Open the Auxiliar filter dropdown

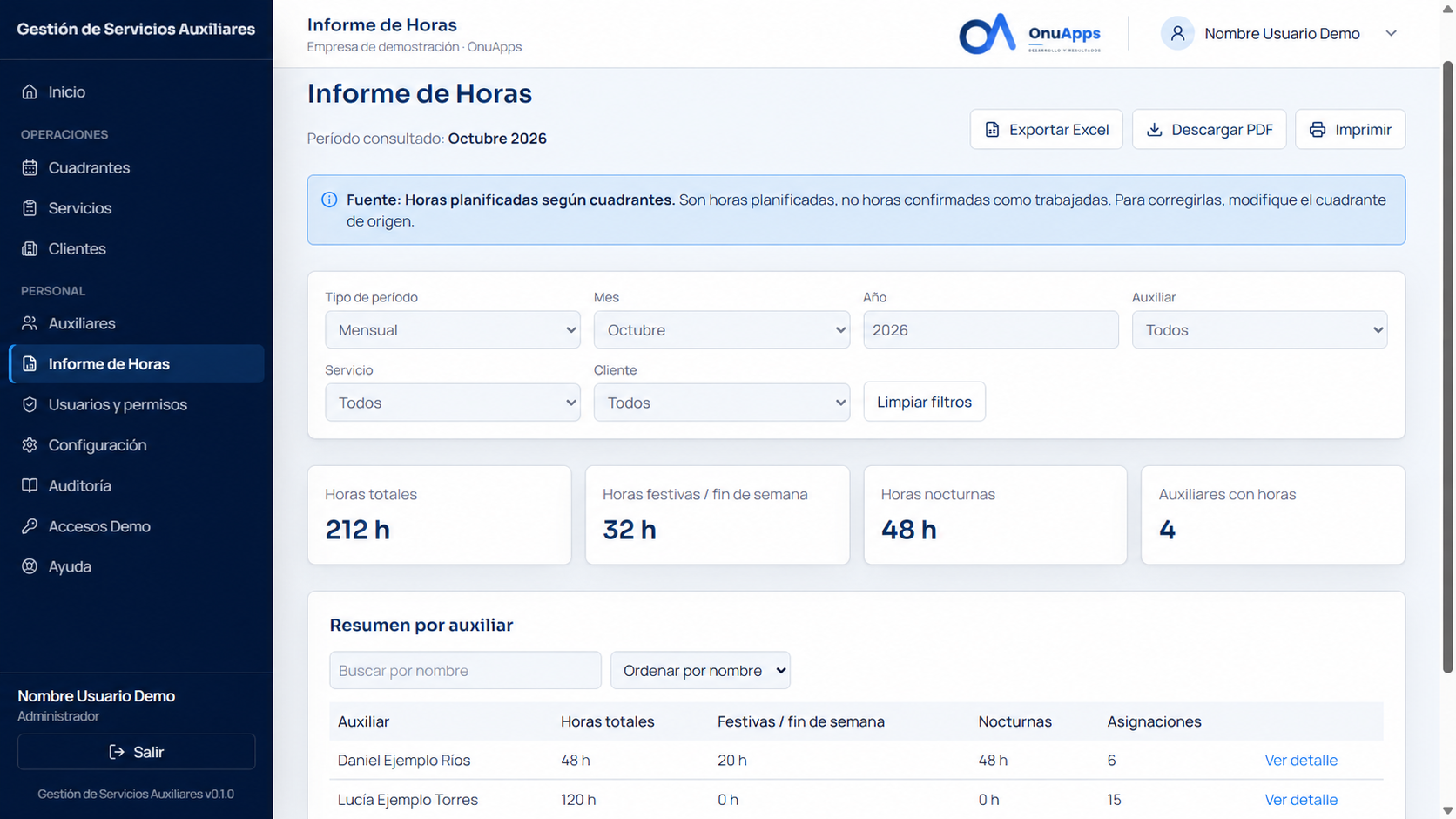pyautogui.click(x=1259, y=330)
